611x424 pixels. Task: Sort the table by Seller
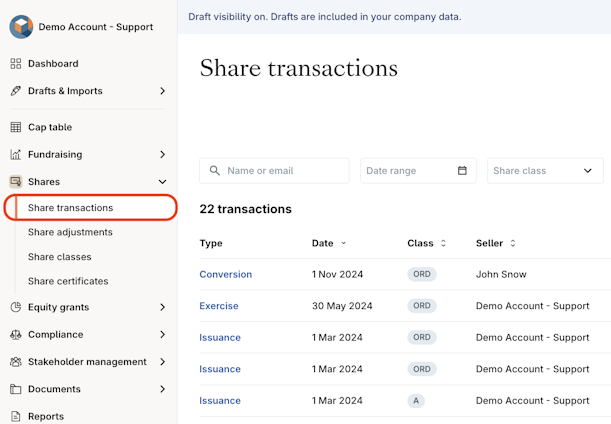tap(496, 243)
